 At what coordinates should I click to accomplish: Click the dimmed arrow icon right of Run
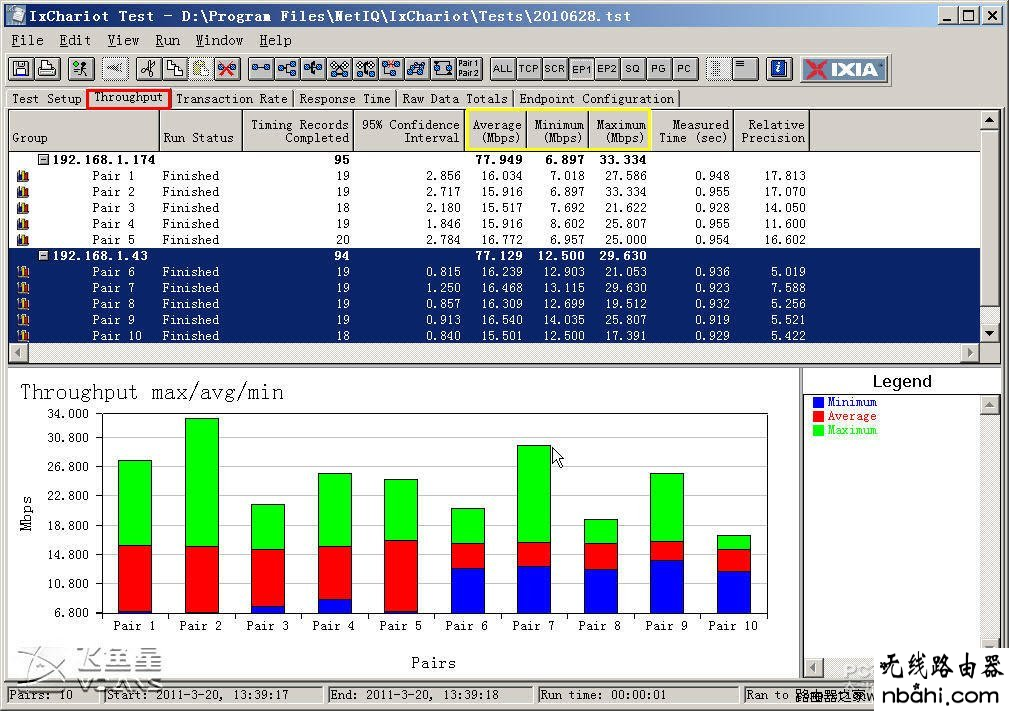pyautogui.click(x=115, y=68)
